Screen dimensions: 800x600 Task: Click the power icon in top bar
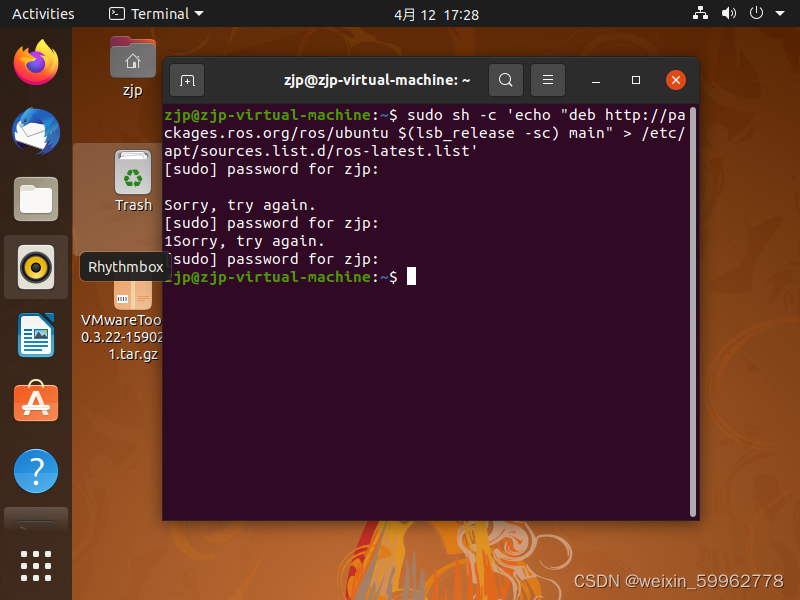756,13
